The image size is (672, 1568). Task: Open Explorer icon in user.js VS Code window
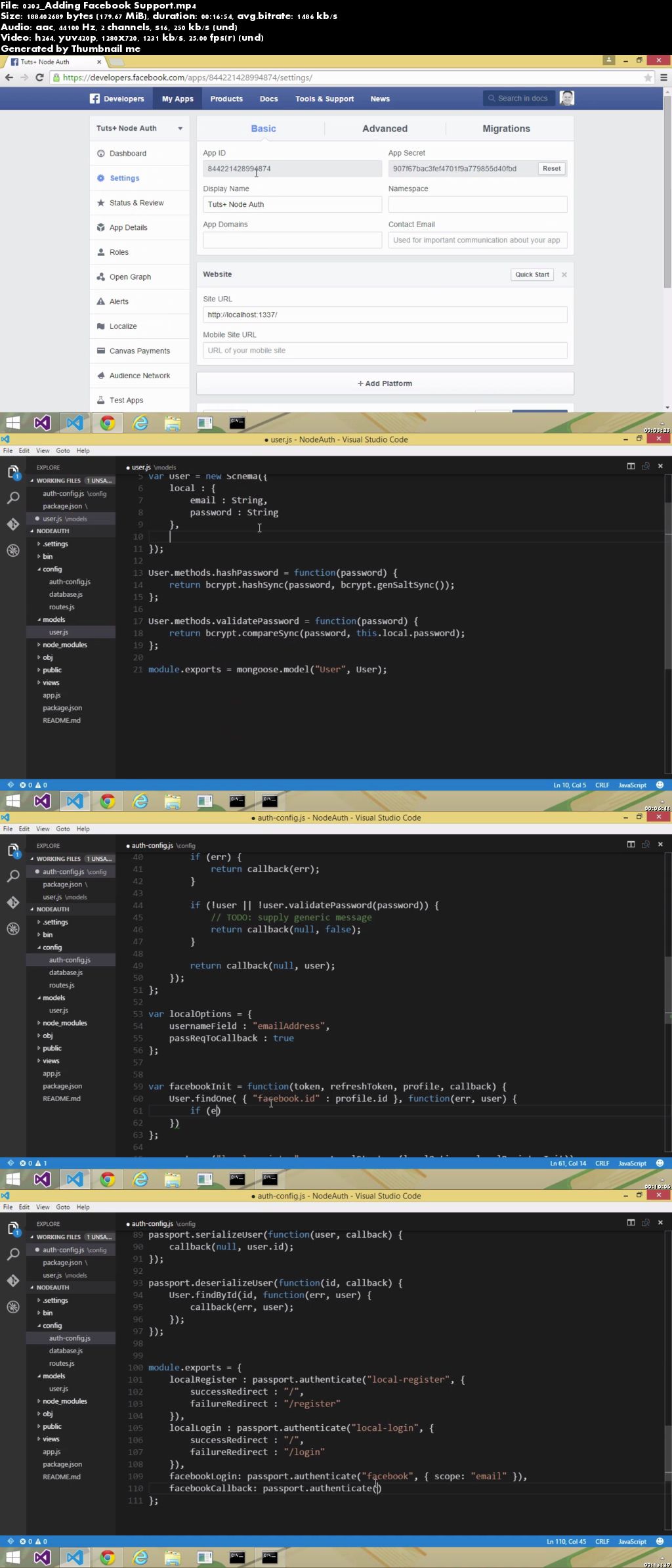[13, 472]
